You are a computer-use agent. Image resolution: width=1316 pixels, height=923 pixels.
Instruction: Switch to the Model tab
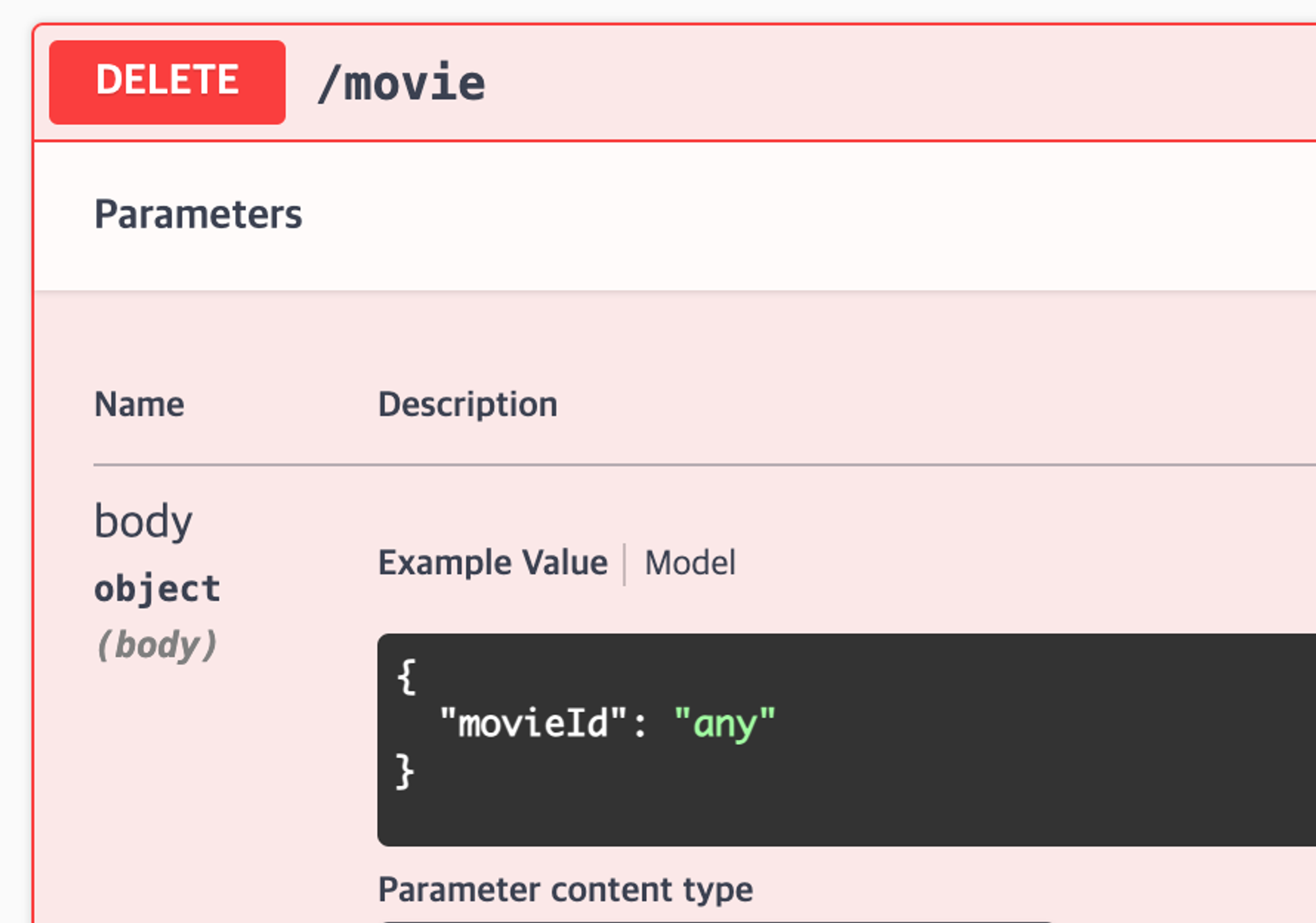pyautogui.click(x=690, y=563)
